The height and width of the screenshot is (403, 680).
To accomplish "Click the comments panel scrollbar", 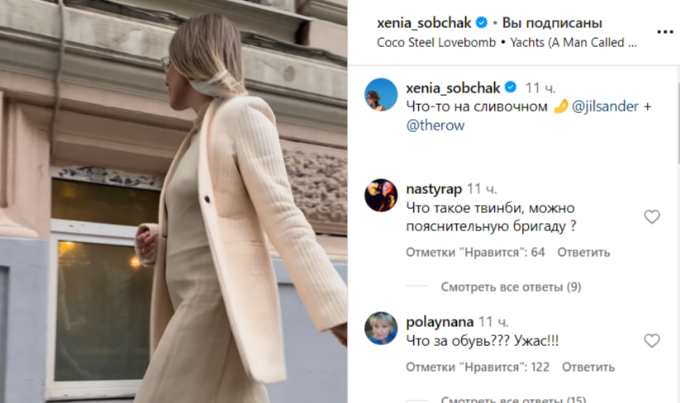I will [x=677, y=117].
